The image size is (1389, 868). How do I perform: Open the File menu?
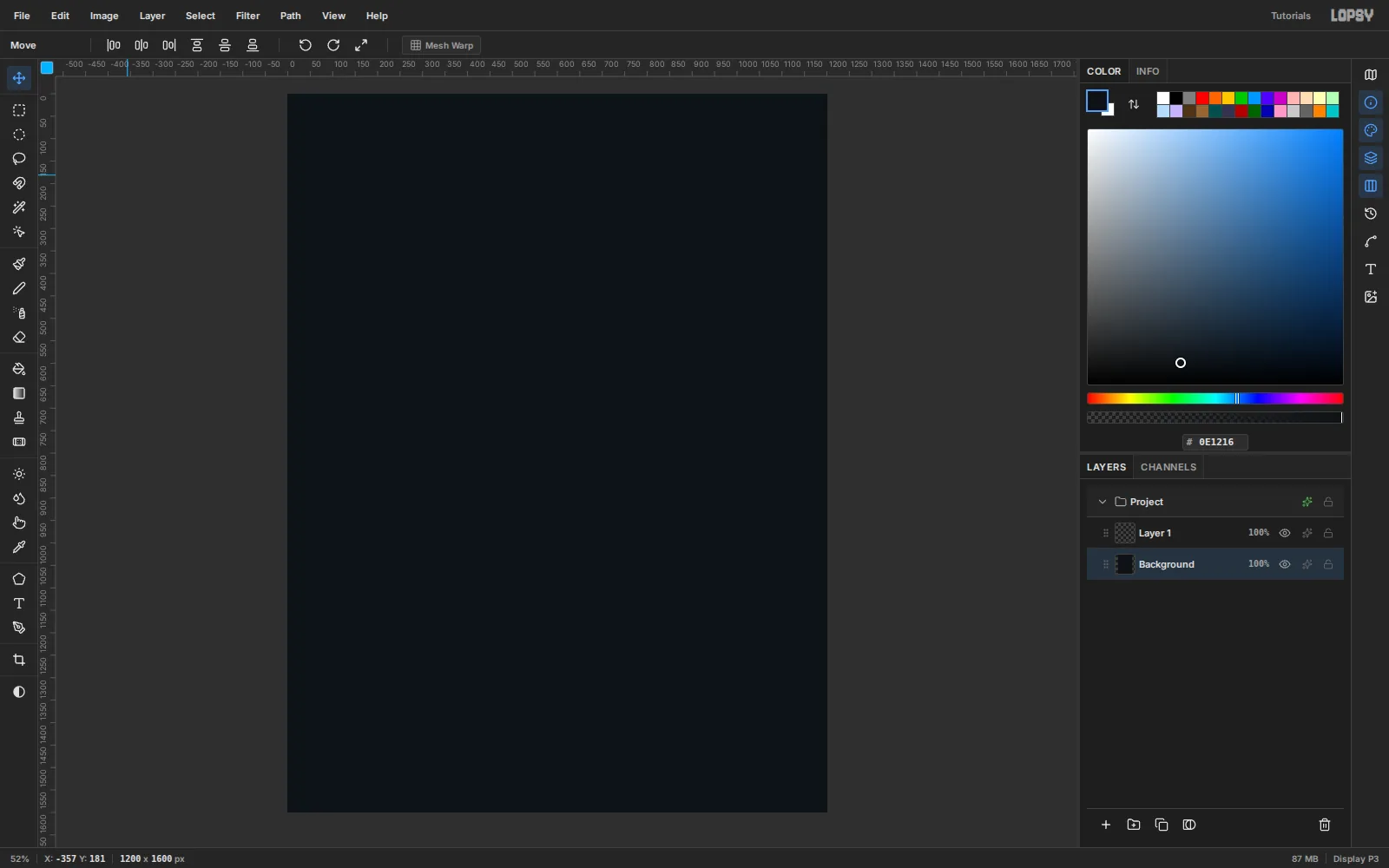point(22,16)
